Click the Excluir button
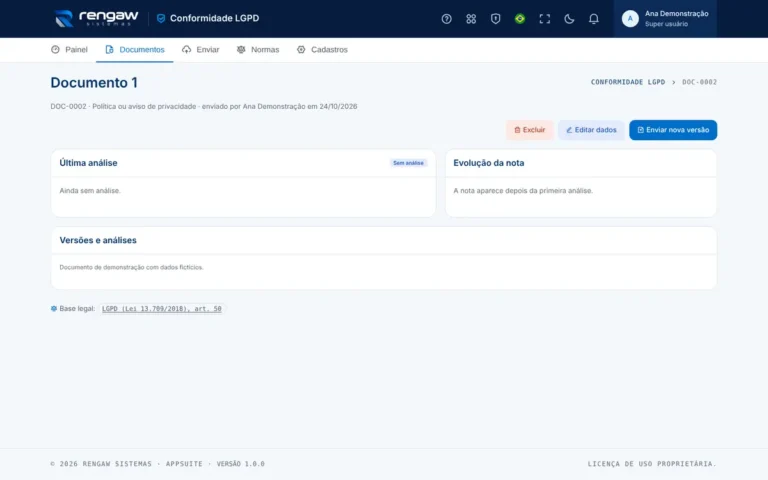 529,130
